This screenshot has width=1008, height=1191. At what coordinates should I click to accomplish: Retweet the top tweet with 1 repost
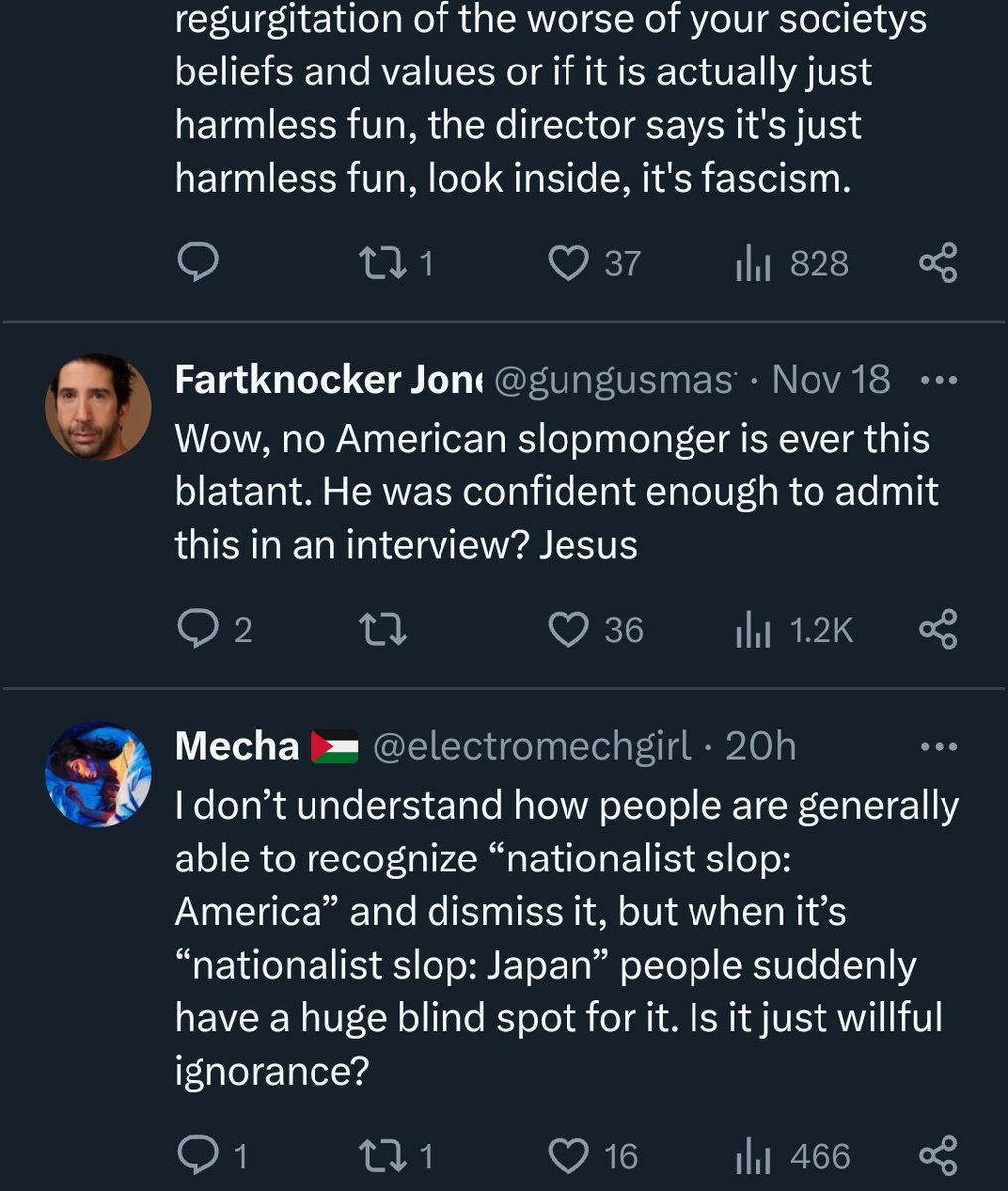click(396, 263)
